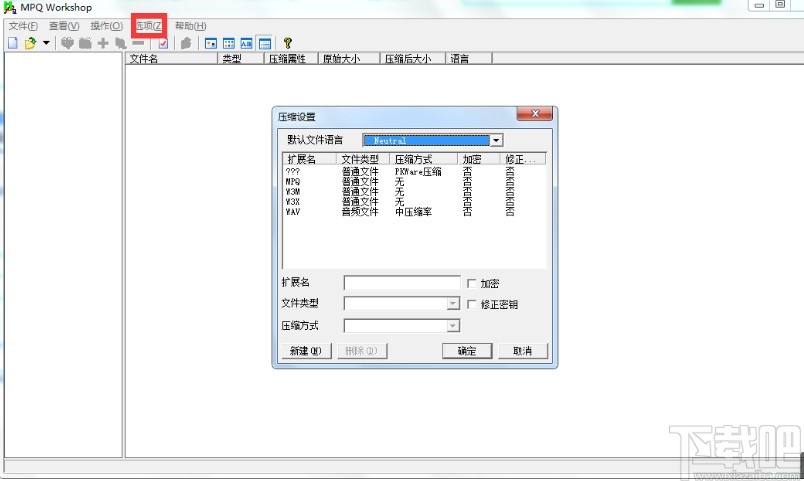Sort by 语言 column header
Screen dimensions: 804x481
click(x=469, y=58)
